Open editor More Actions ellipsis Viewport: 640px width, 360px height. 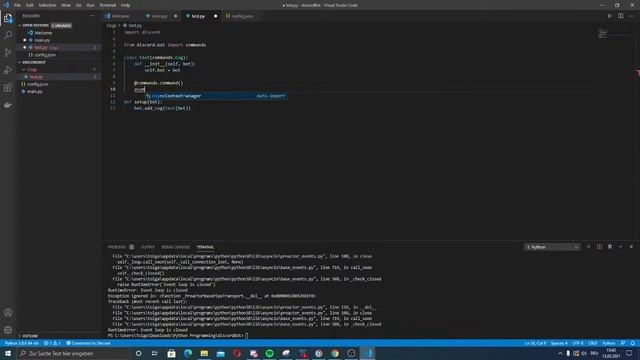coord(631,16)
